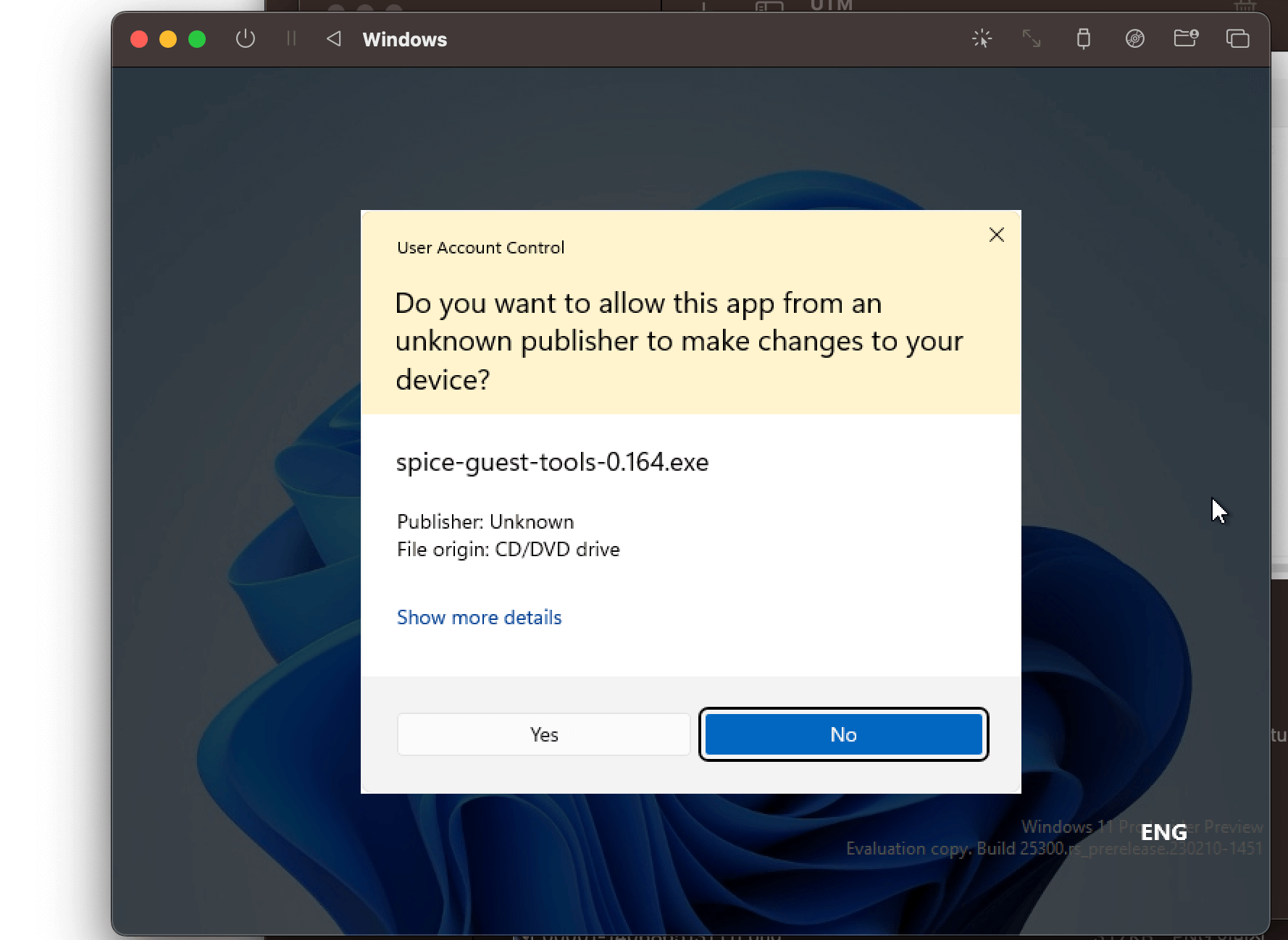The width and height of the screenshot is (1288, 940).
Task: Open Show more details link
Action: (x=479, y=617)
